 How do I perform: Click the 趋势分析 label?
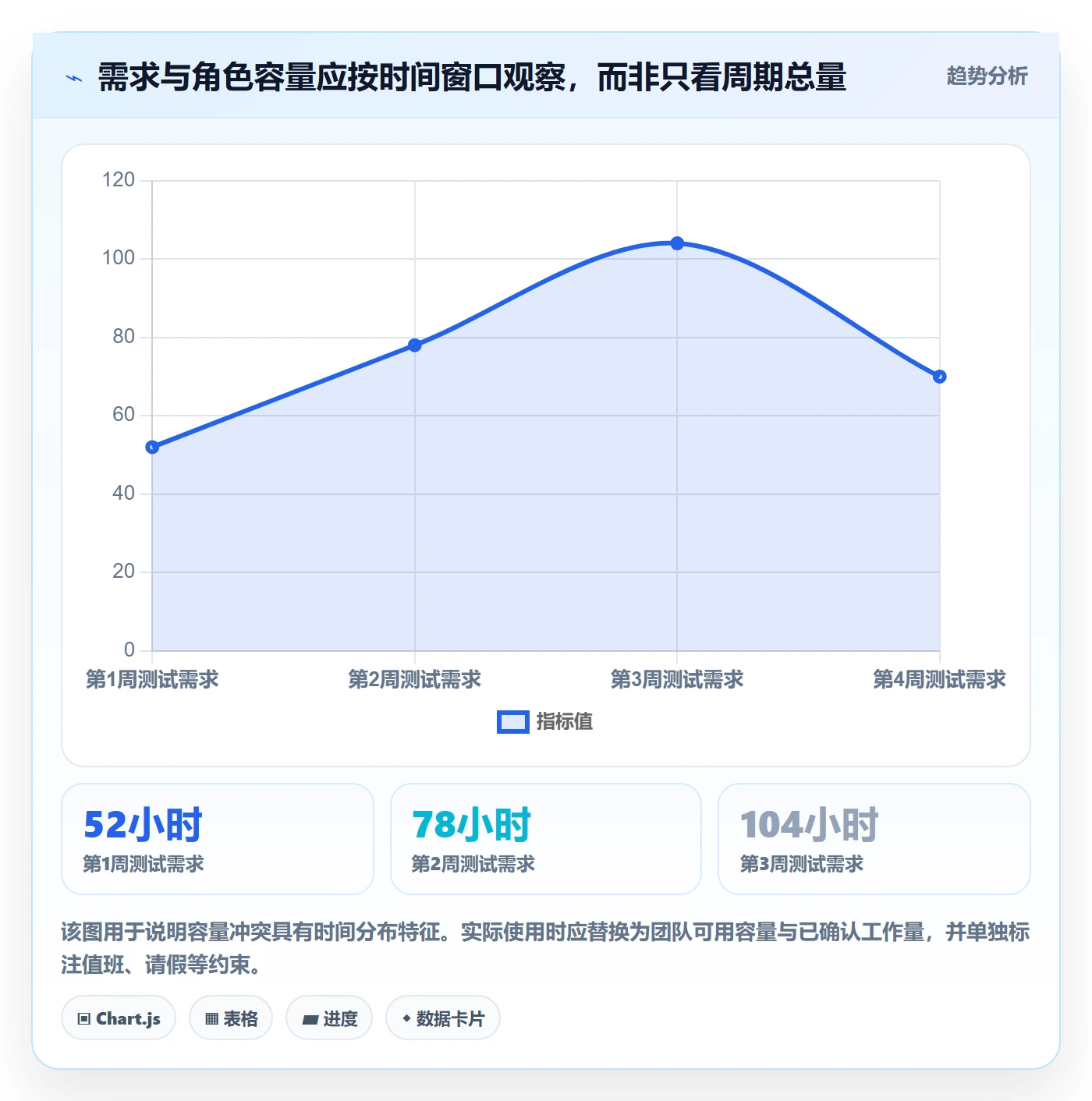pyautogui.click(x=987, y=76)
